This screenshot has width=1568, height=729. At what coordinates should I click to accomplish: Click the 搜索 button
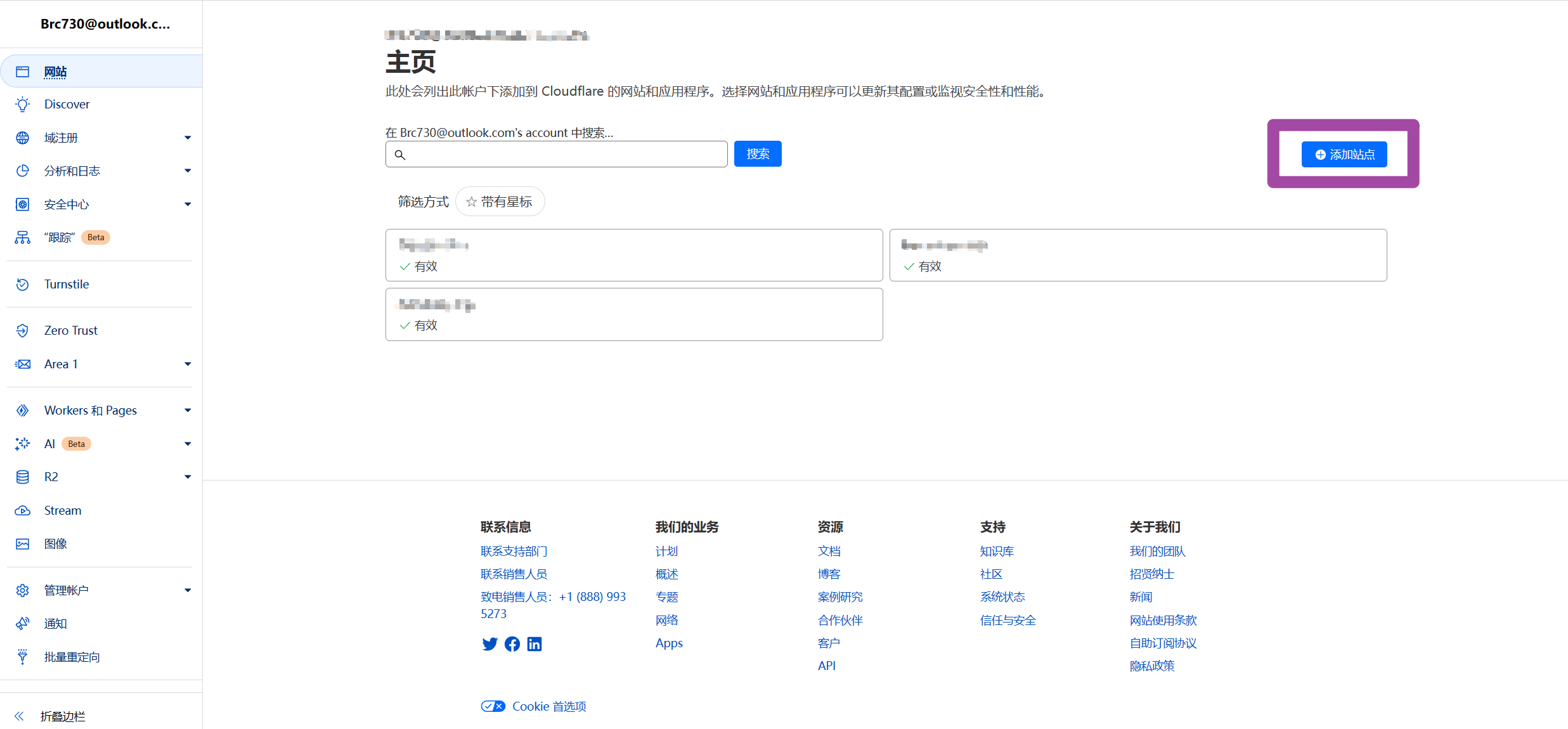pos(758,154)
